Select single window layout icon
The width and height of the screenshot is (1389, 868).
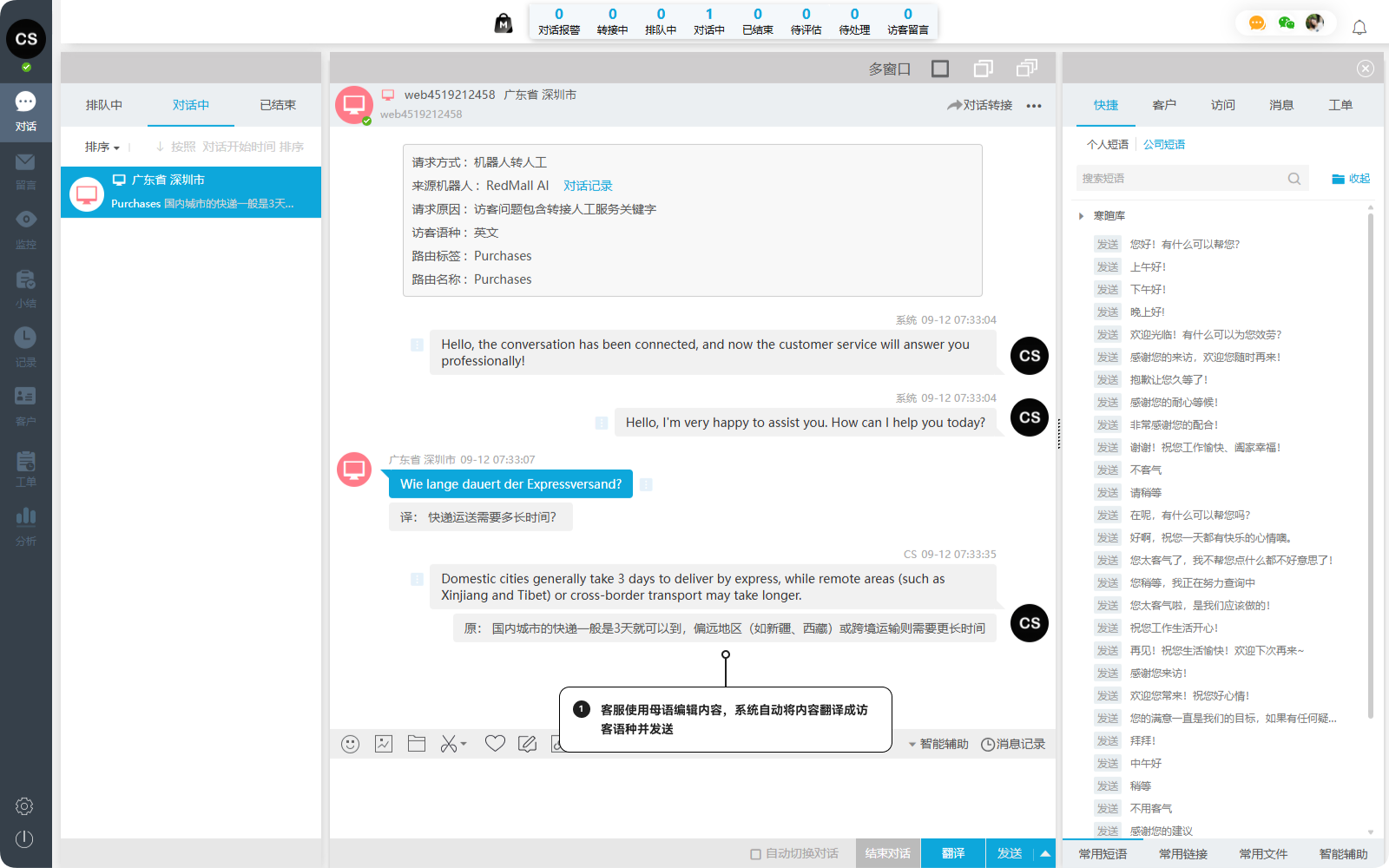click(940, 69)
